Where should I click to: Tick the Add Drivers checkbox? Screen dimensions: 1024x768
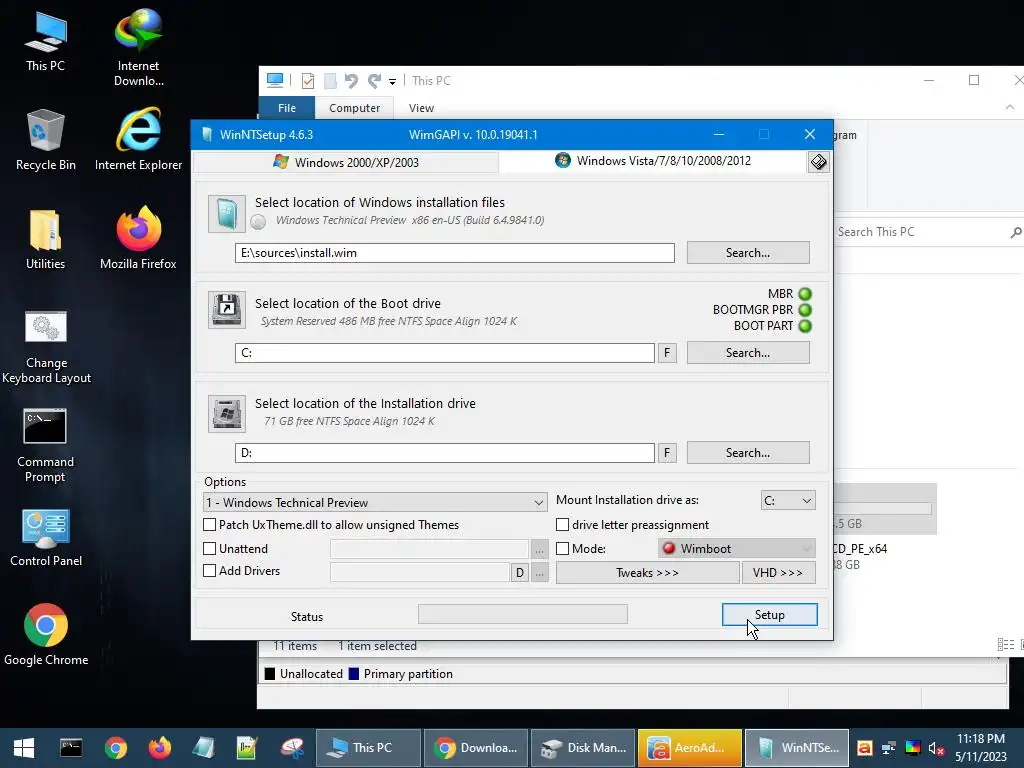(x=210, y=570)
